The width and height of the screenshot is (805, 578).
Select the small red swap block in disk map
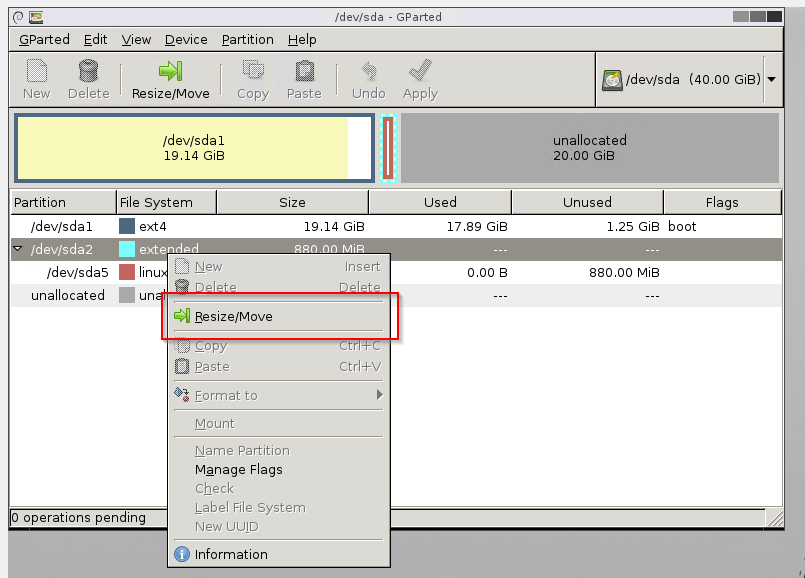(x=388, y=148)
